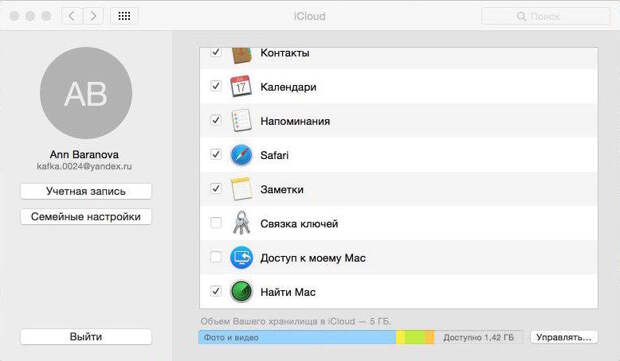Click the Keychain keys icon
The image size is (620, 361).
coord(241,223)
